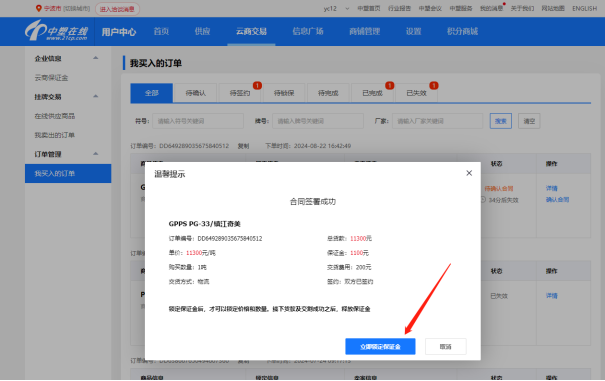Open 详情 for the 已失效 order
This screenshot has height=381, width=605.
tap(551, 296)
